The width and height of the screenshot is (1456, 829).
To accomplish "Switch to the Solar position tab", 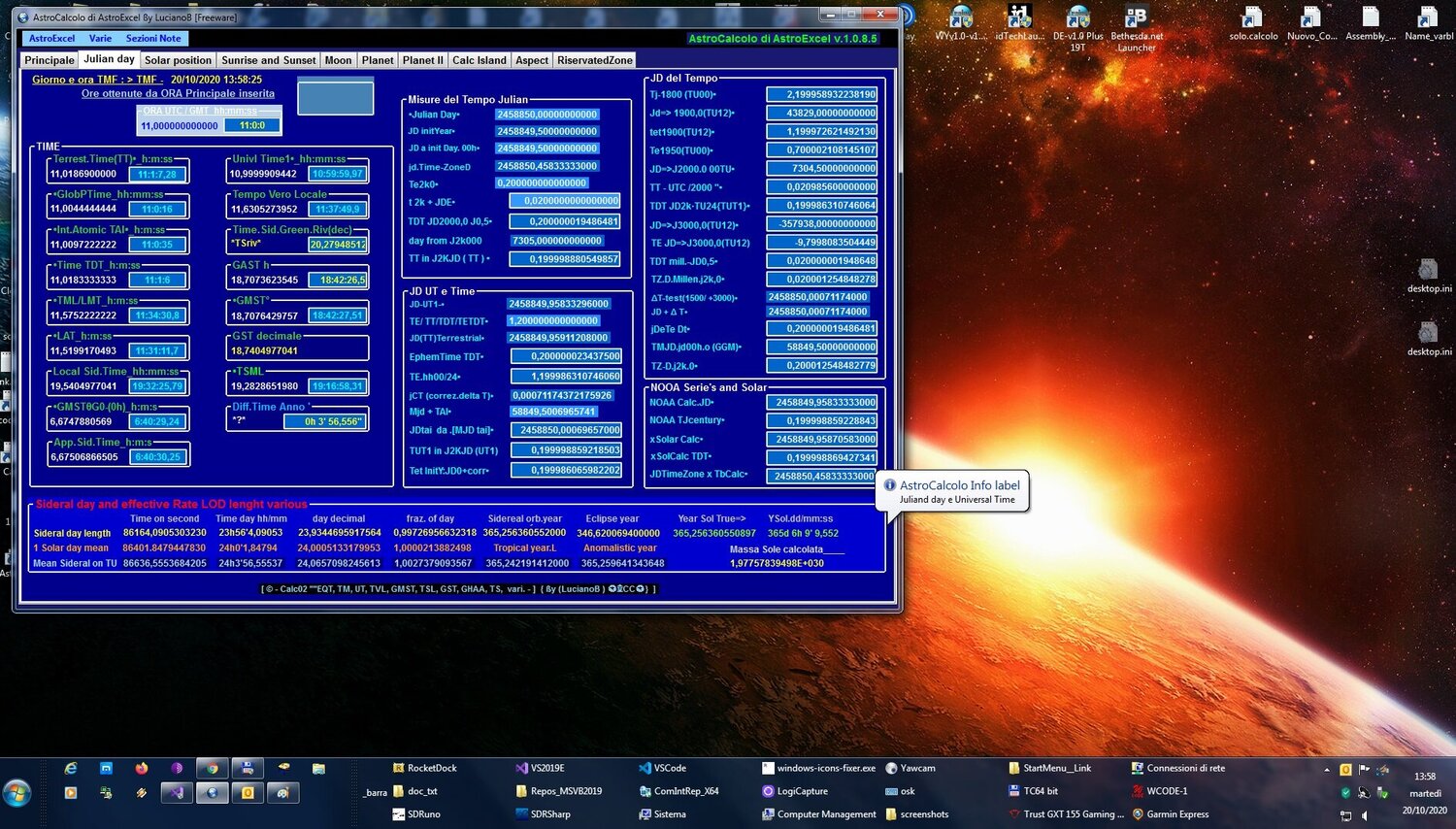I will pyautogui.click(x=178, y=60).
